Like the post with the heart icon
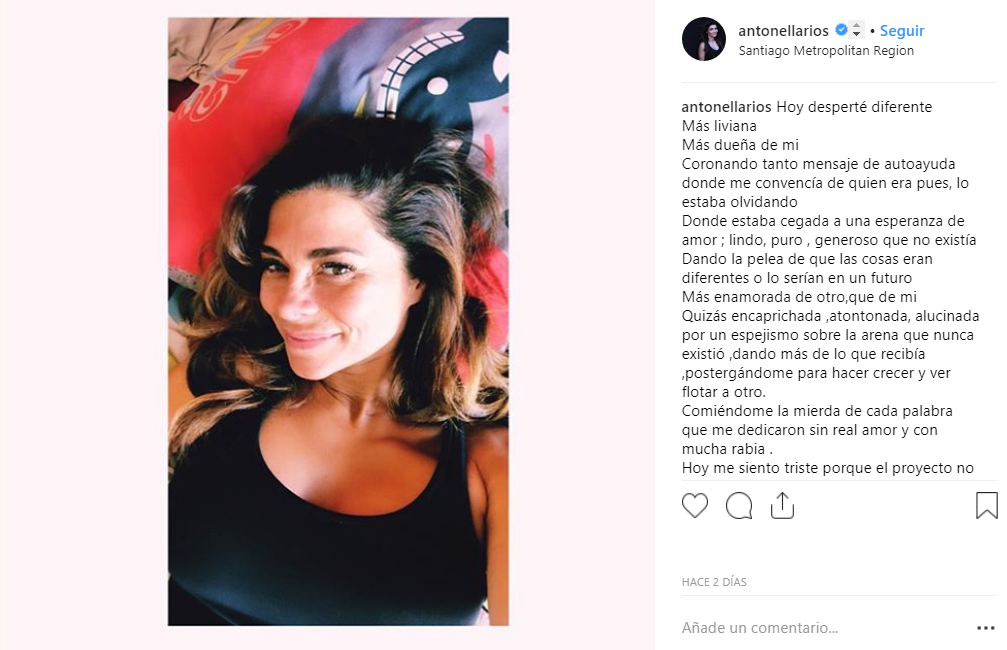 point(694,505)
